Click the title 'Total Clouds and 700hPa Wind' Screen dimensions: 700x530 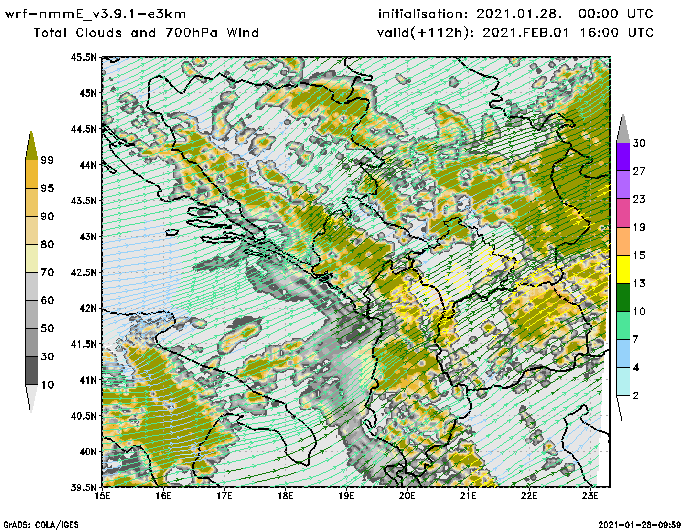146,33
